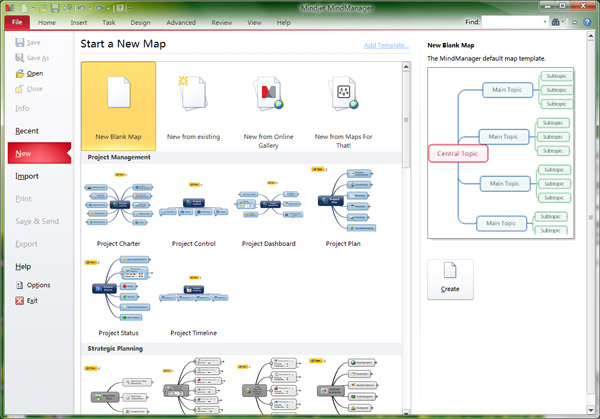Select the New Blank Map tile
This screenshot has height=419, width=600.
(x=119, y=106)
